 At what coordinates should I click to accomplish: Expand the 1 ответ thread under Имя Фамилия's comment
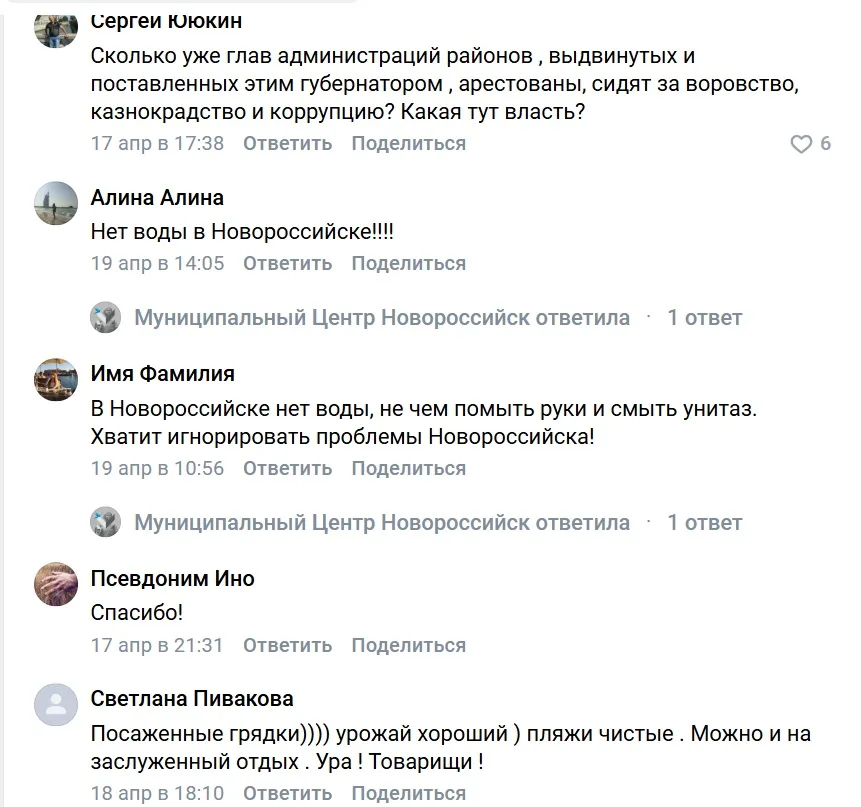704,523
